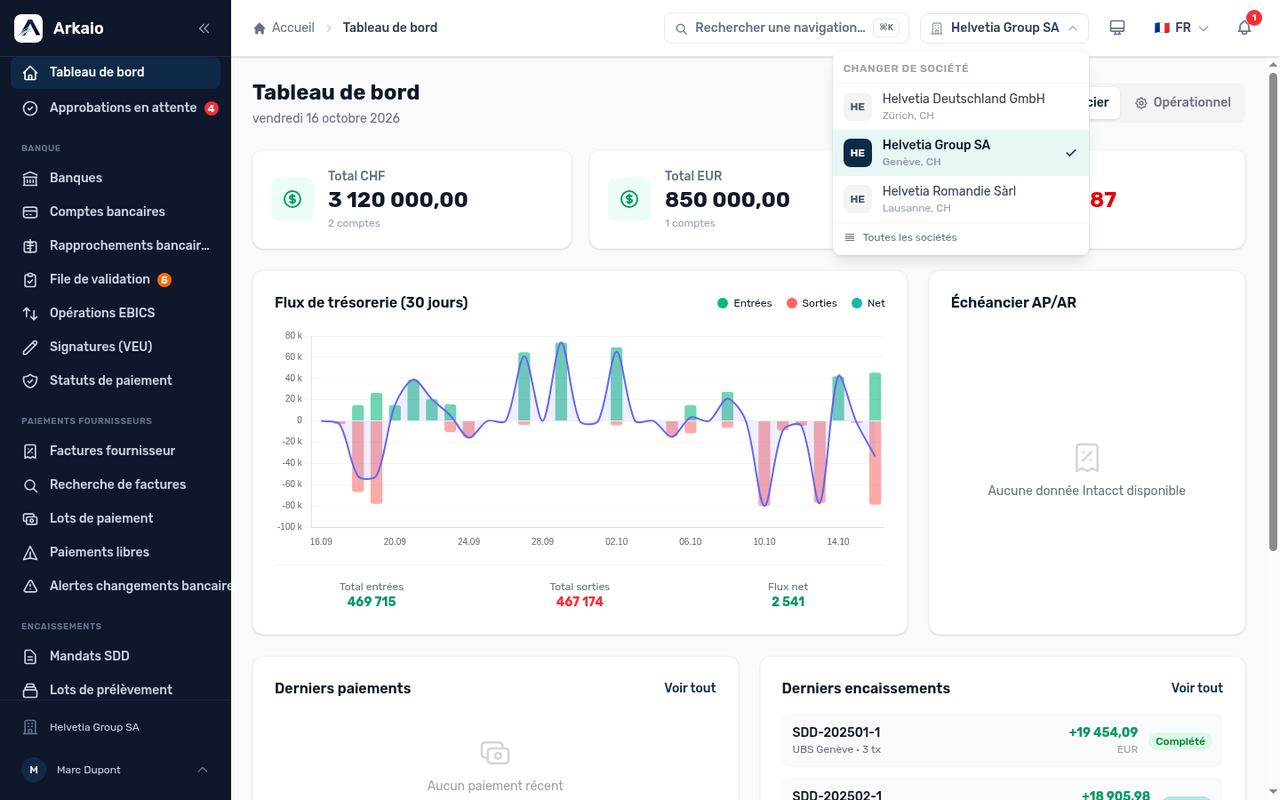Viewport: 1280px width, 800px height.
Task: Open the SDD-202501-1 encaissement row
Action: pos(1002,740)
